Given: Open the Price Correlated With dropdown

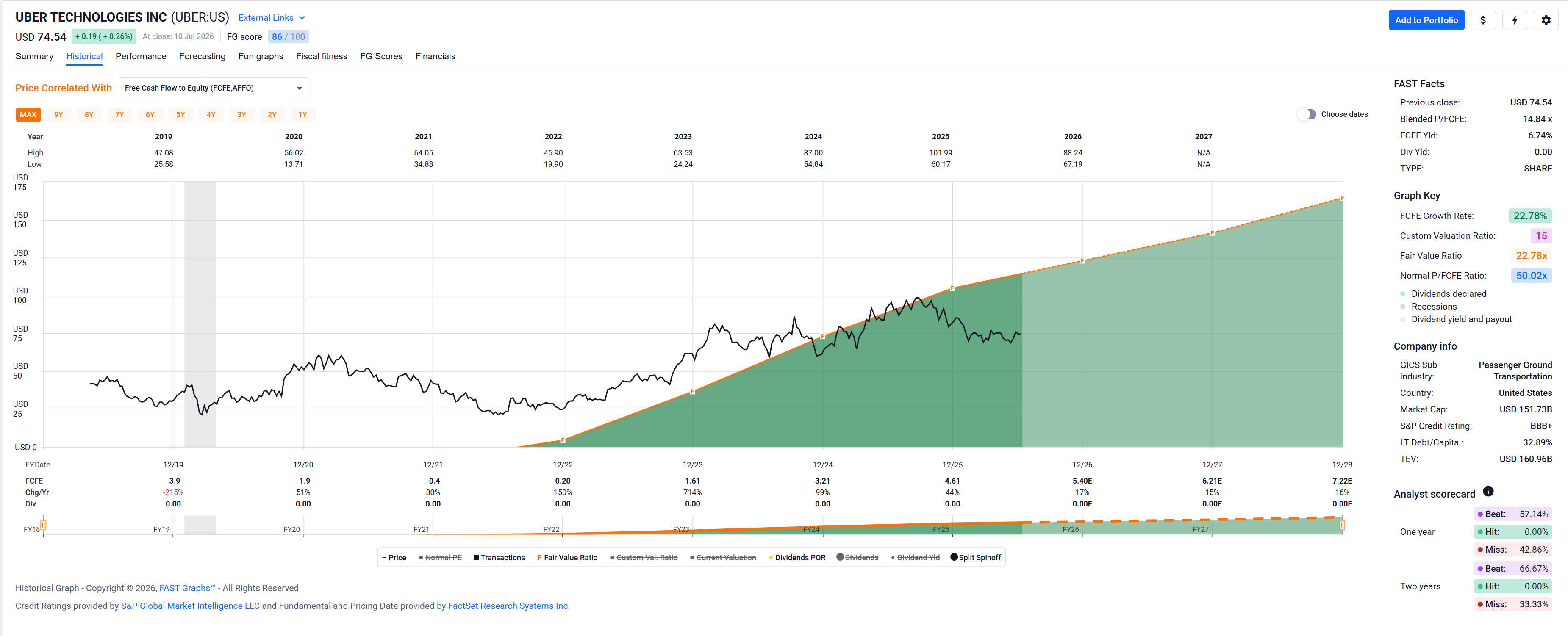Looking at the screenshot, I should point(214,88).
